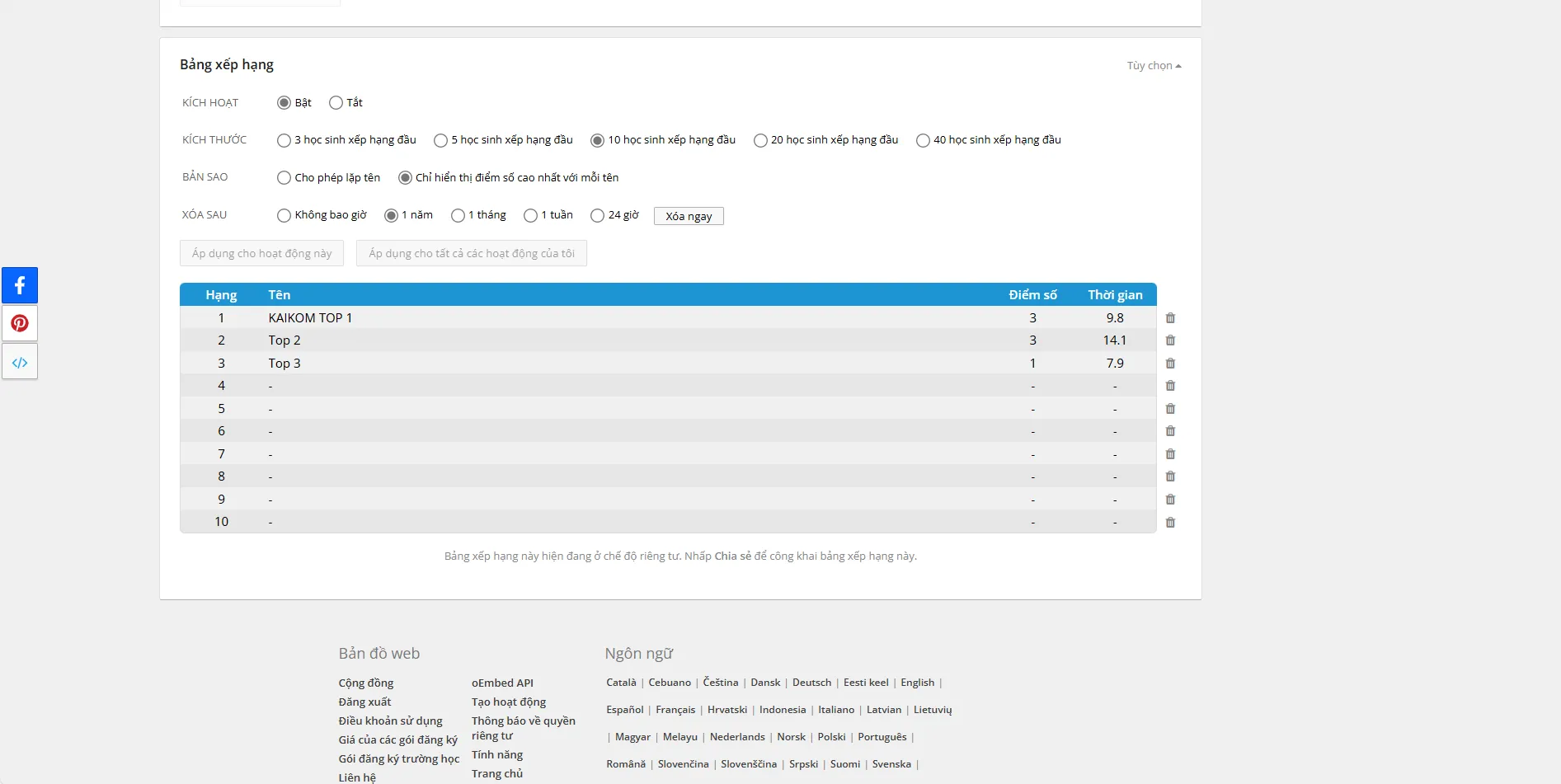Select 5 học sinh xếp hạng đầu
The height and width of the screenshot is (784, 1561).
coord(441,141)
